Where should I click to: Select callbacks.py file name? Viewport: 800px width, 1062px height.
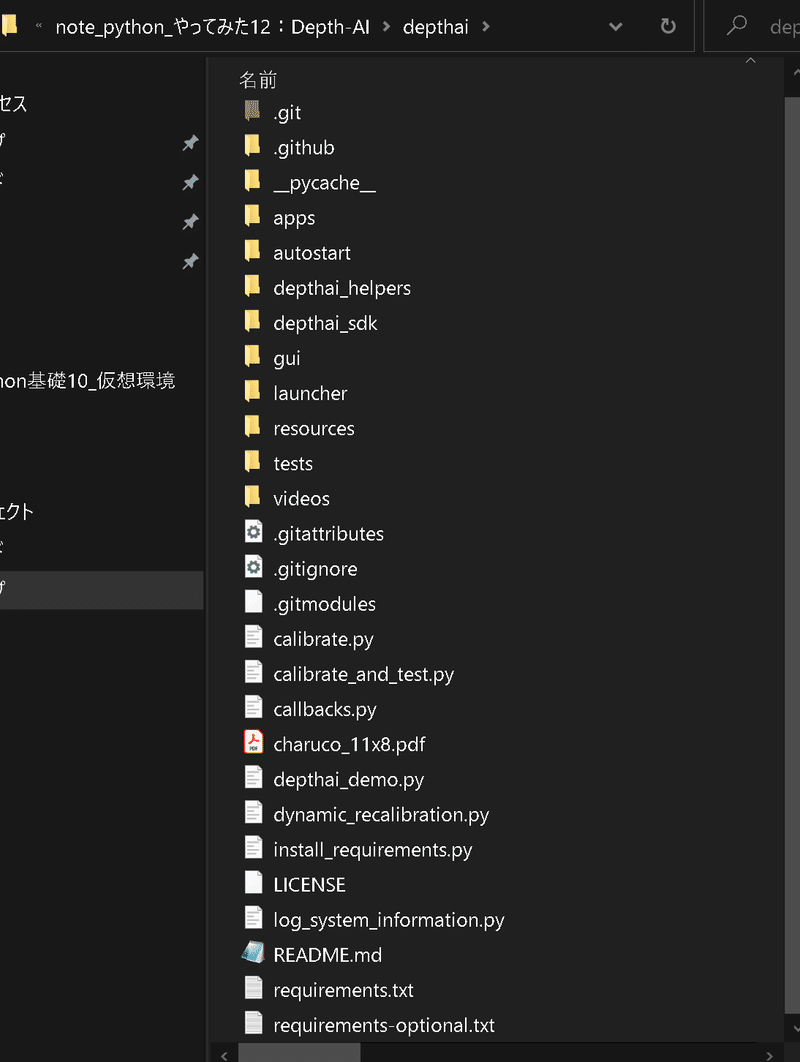tap(325, 710)
